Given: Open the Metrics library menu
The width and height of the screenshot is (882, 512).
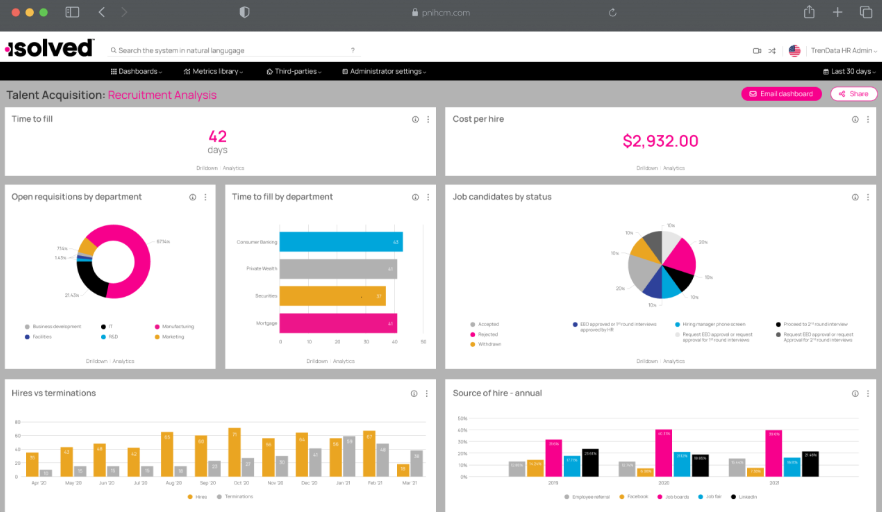Looking at the screenshot, I should (x=216, y=72).
